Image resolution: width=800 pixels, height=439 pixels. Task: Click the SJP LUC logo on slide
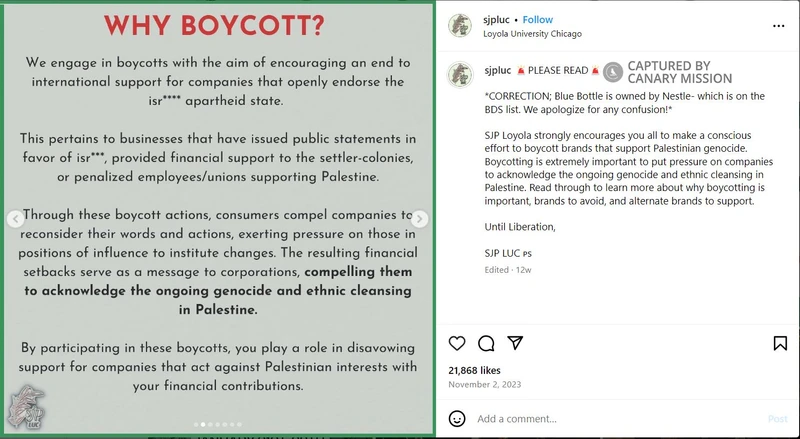tap(27, 408)
